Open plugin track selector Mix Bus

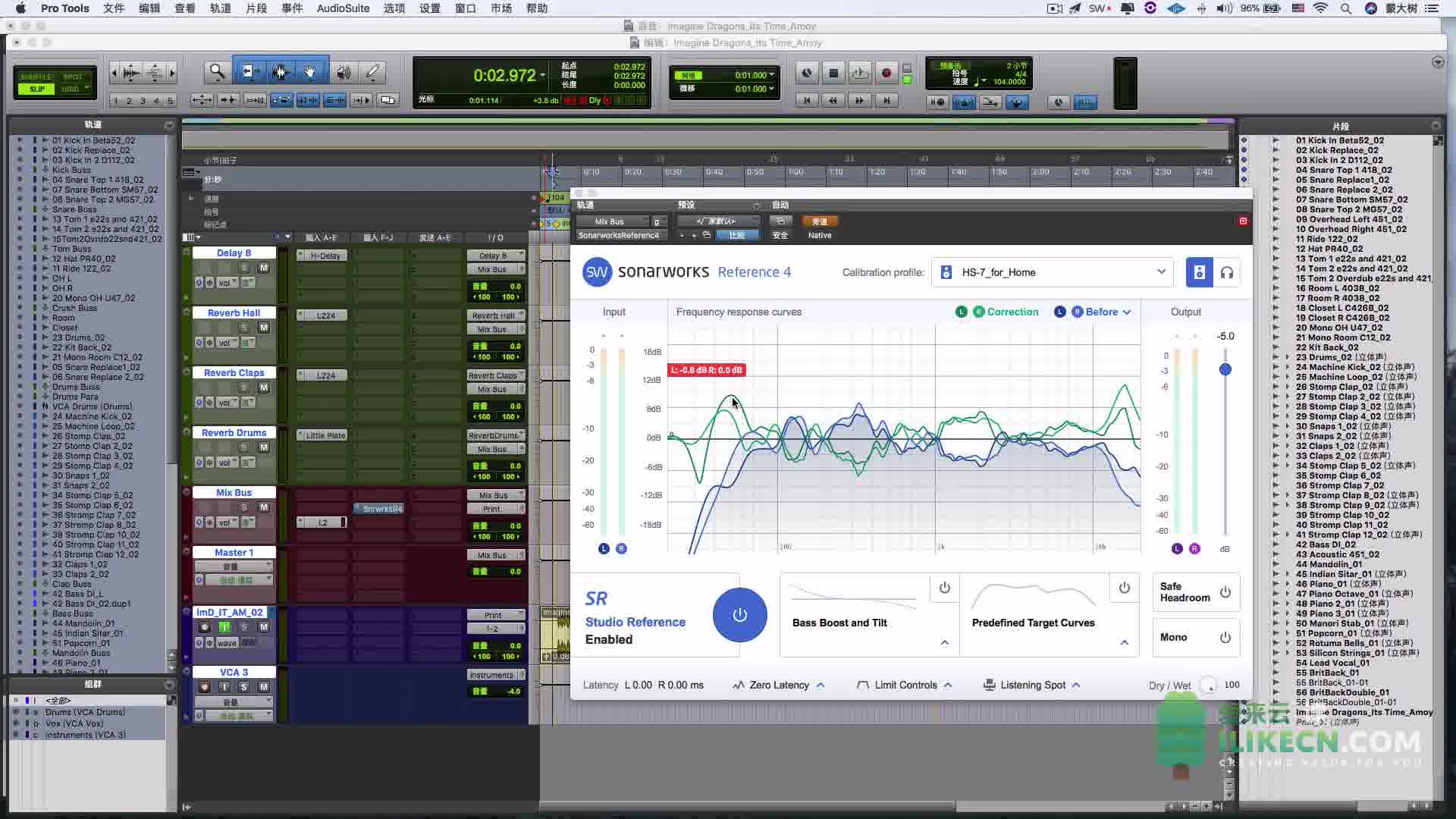pos(613,221)
